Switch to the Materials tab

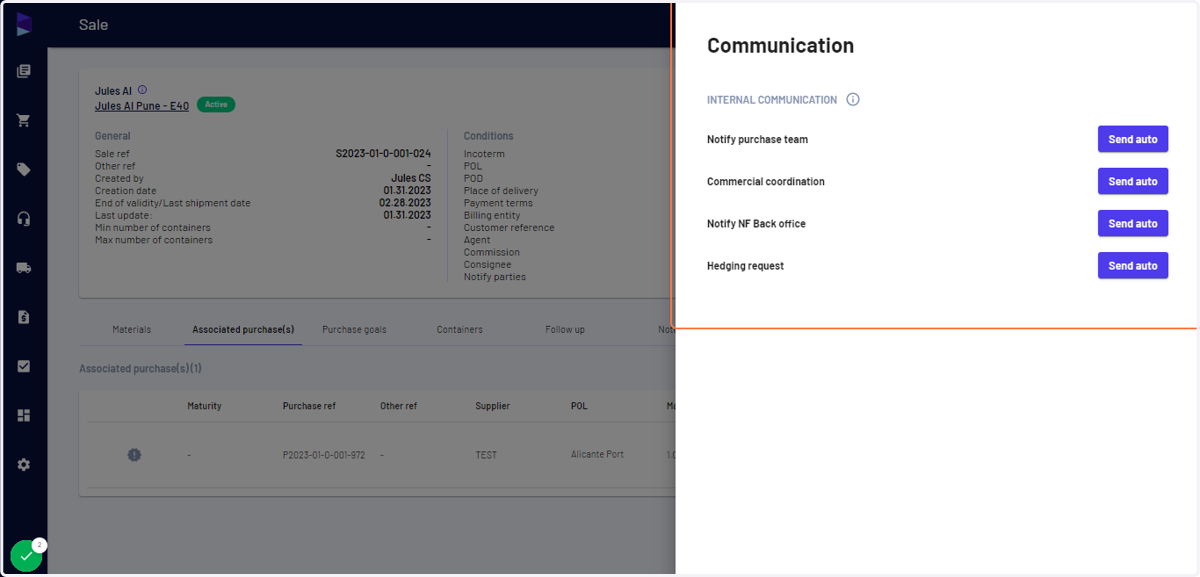[x=132, y=329]
